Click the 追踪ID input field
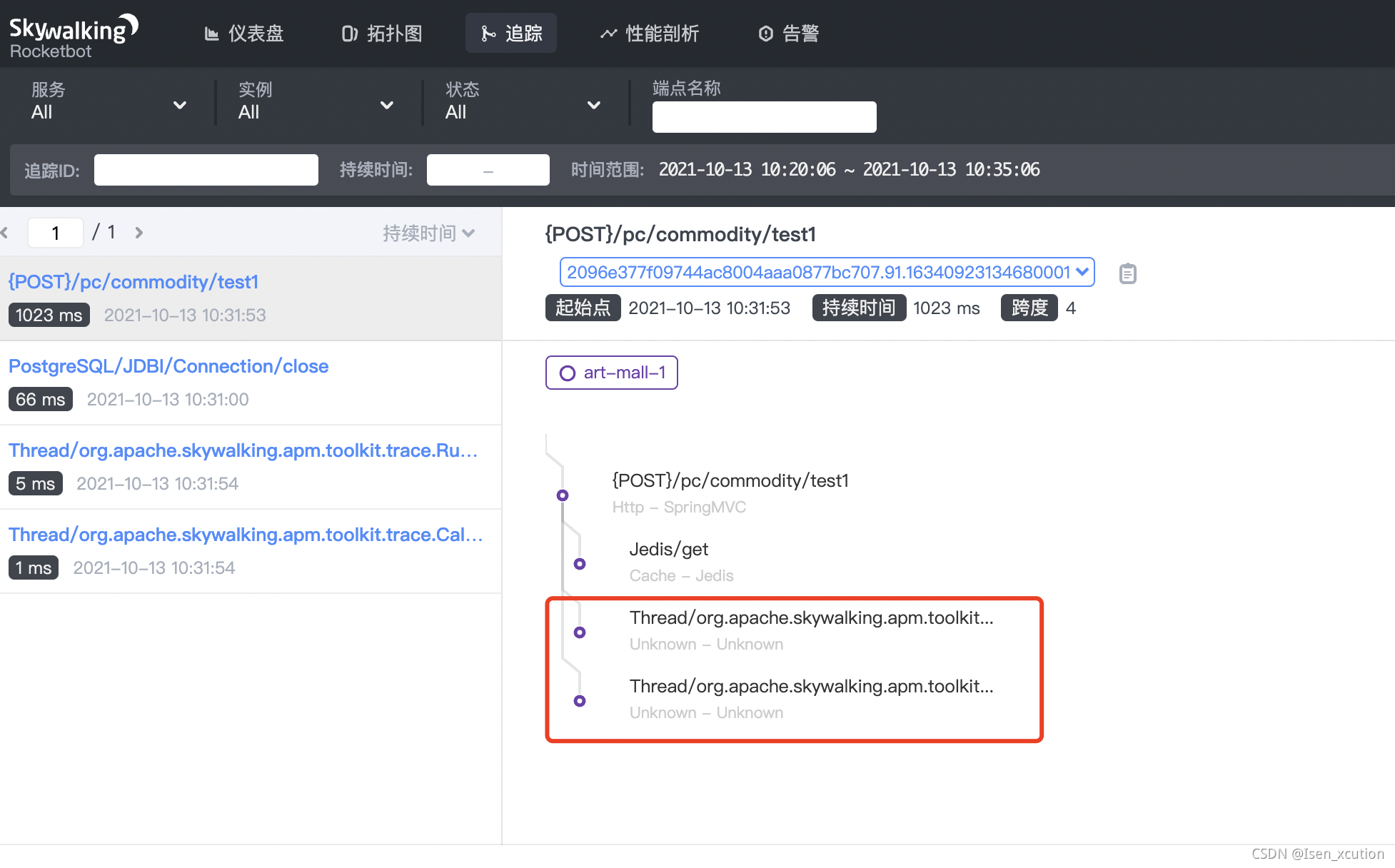 (x=206, y=170)
